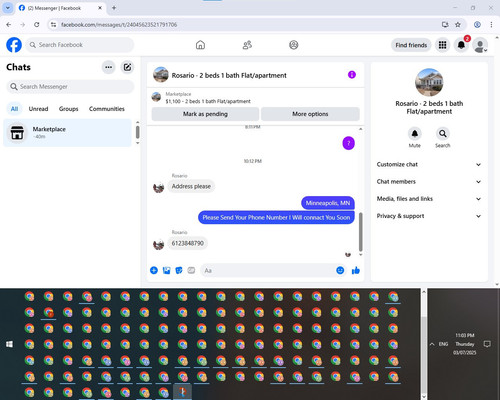
Task: Open the Chrome tab search dropdown arrow
Action: click(x=8, y=8)
